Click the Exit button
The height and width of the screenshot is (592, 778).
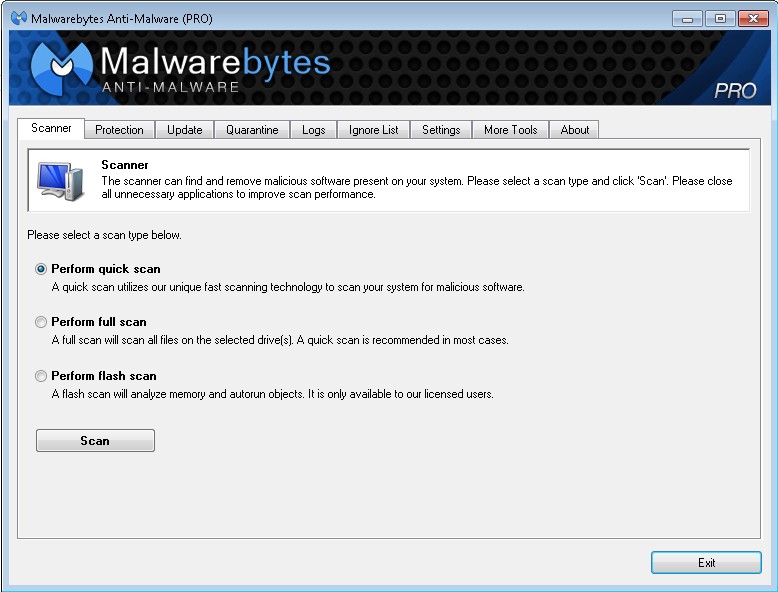coord(706,563)
